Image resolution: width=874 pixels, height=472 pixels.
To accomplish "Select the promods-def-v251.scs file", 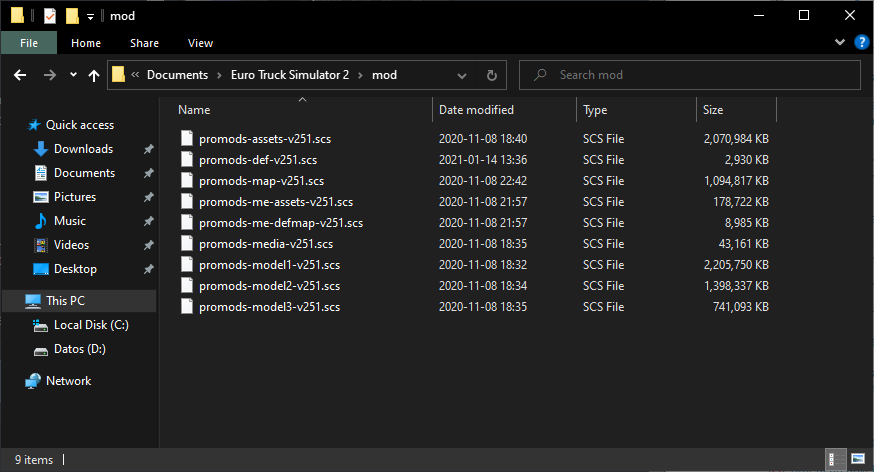I will 258,160.
